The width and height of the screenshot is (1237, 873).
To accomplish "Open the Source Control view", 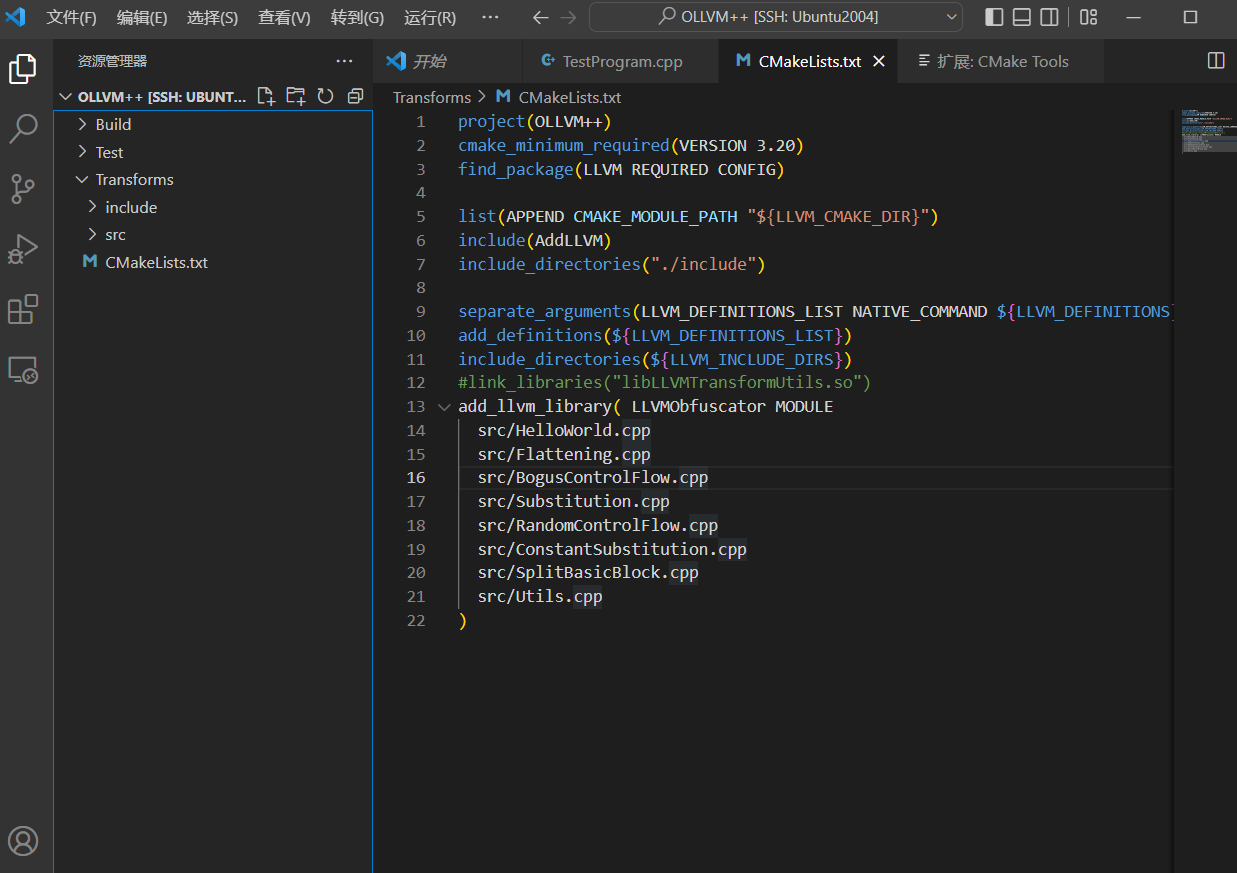I will (x=23, y=188).
